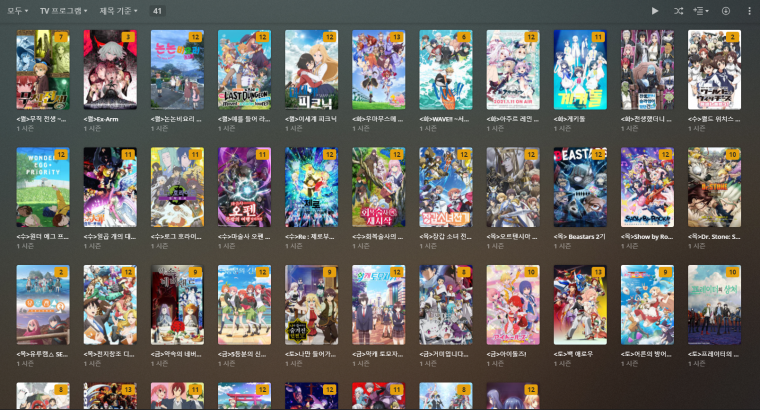Click the download/sync icon in toolbar
Viewport: 760px width, 410px height.
(726, 11)
